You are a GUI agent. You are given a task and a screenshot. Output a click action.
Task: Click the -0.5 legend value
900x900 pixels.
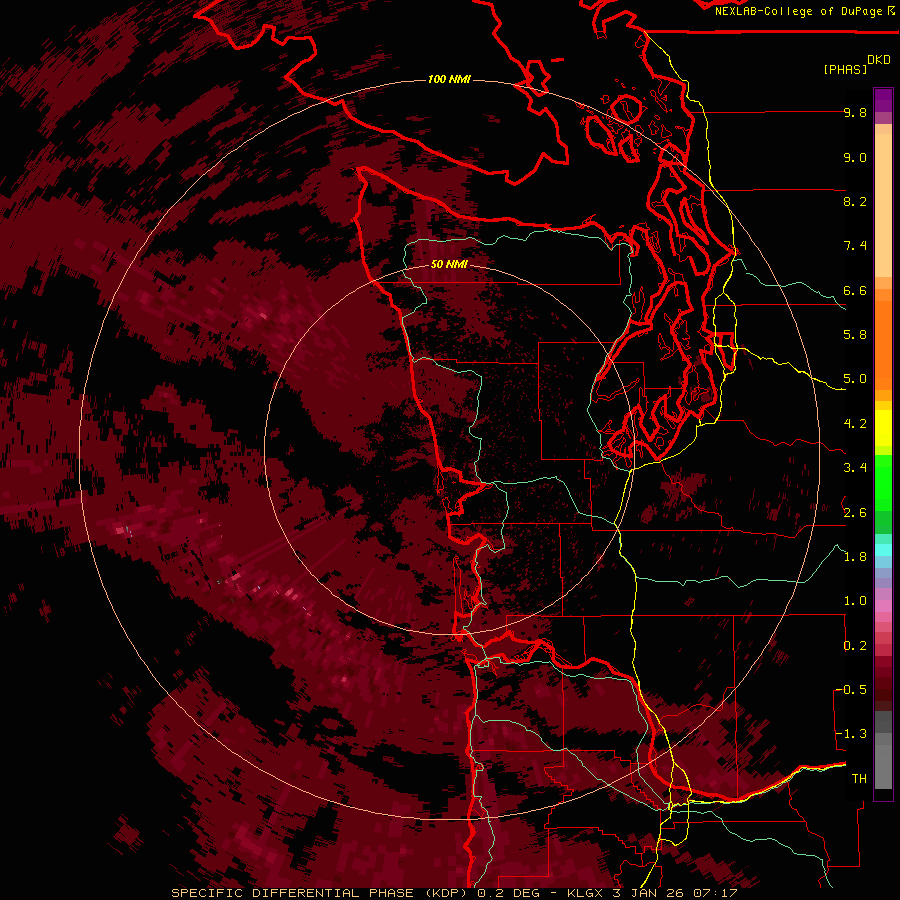tap(851, 689)
